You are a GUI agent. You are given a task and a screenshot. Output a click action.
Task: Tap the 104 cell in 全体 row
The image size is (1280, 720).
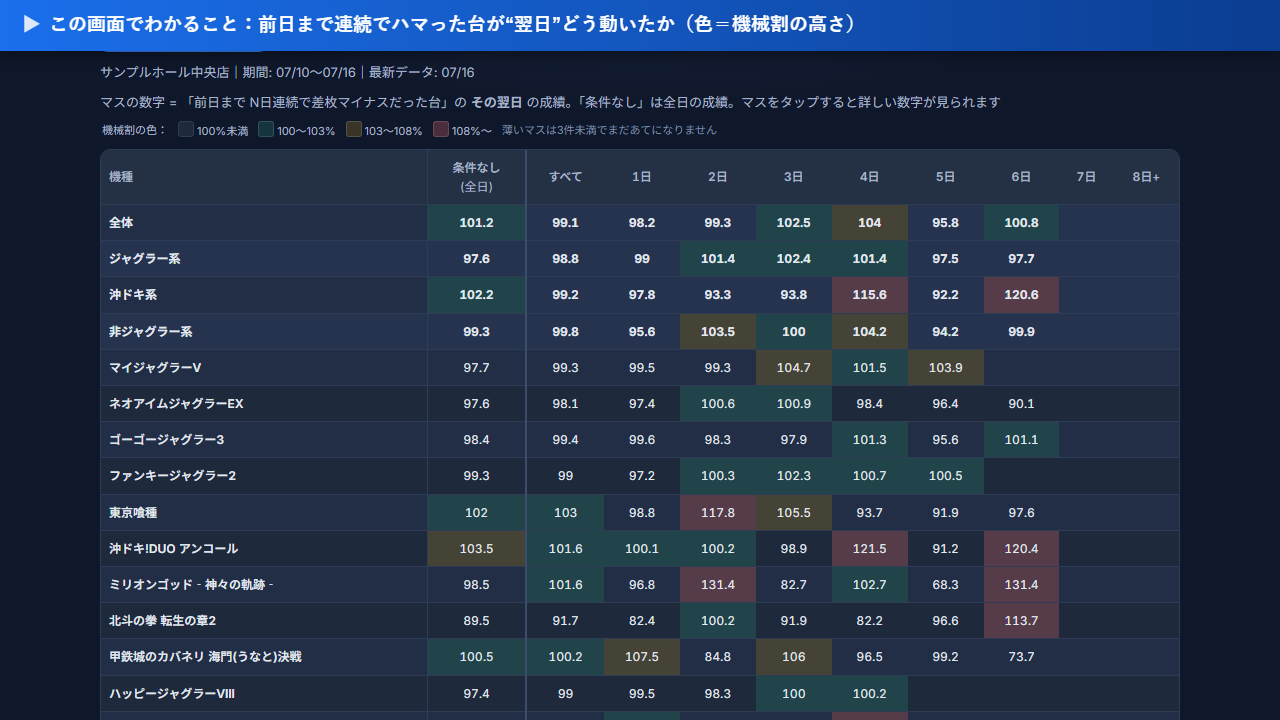pos(870,223)
